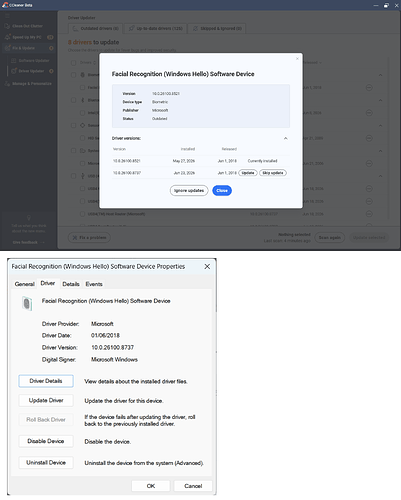Click the Scan again button

coord(330,238)
